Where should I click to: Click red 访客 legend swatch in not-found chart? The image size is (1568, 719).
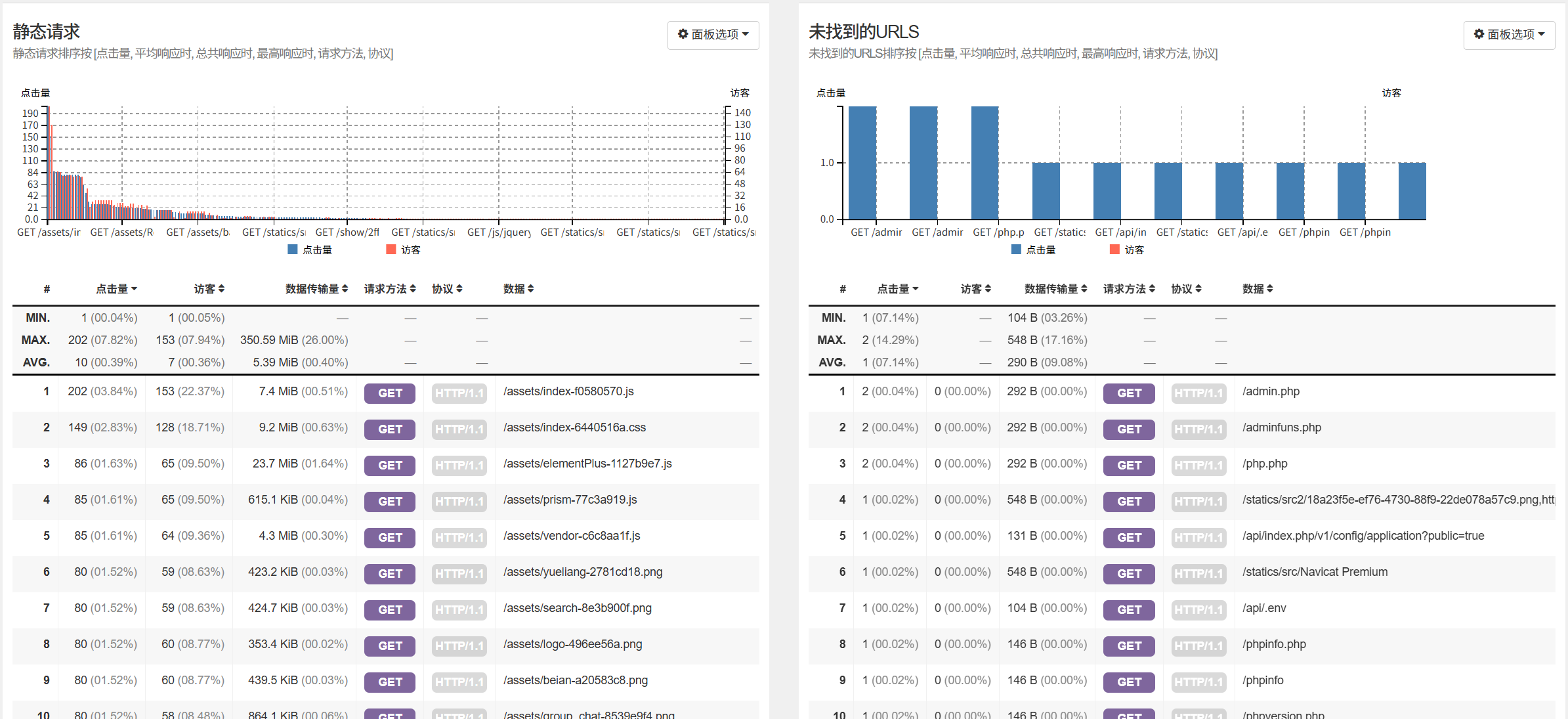[x=1114, y=250]
